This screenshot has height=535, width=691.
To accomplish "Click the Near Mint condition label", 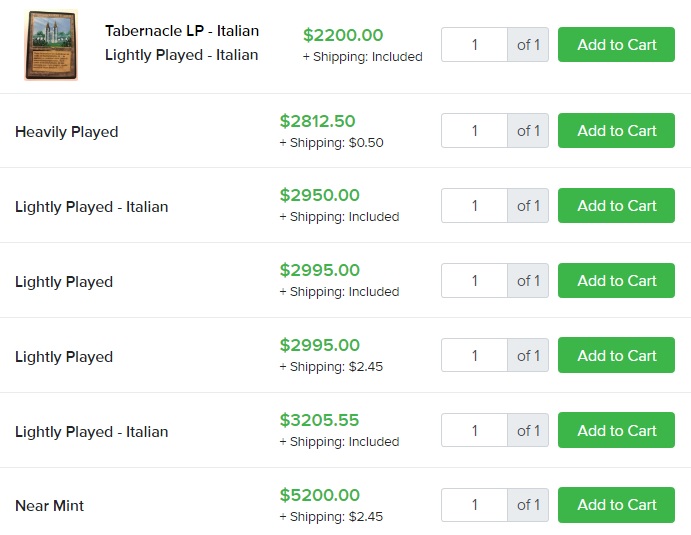I will coord(50,506).
